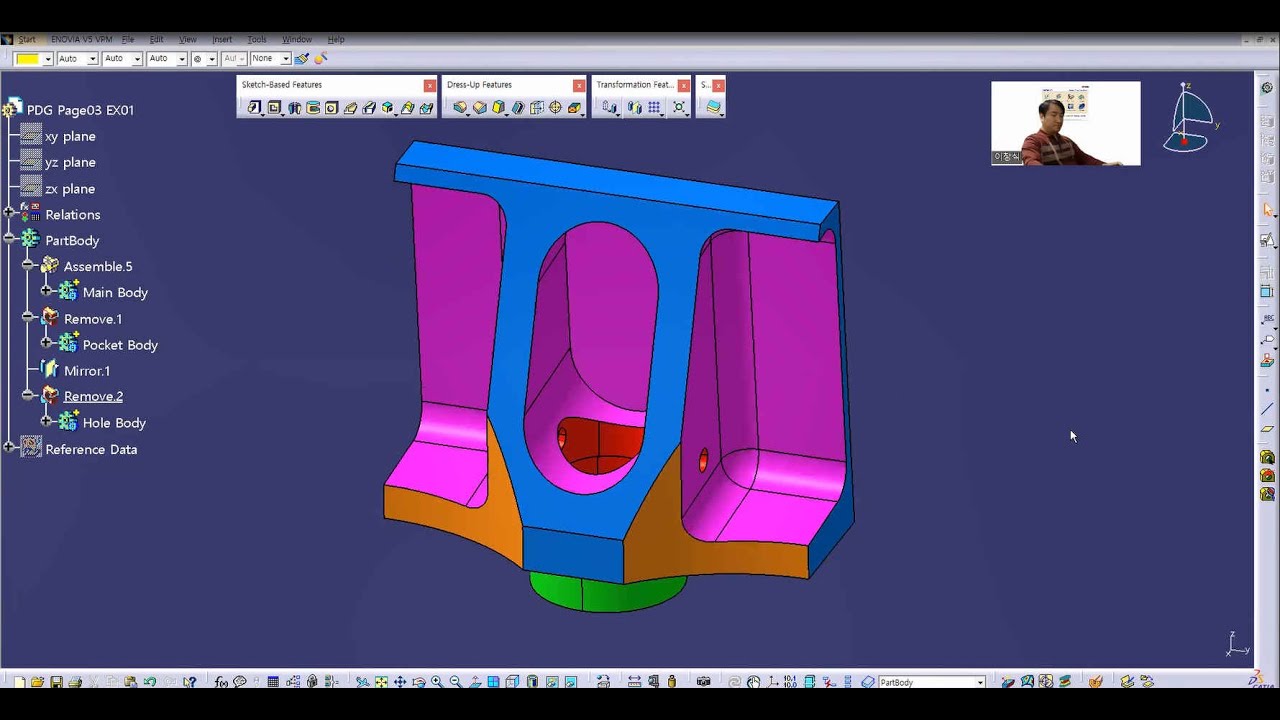Select Mirror.1 in the tree
Image resolution: width=1280 pixels, height=720 pixels.
tap(87, 370)
